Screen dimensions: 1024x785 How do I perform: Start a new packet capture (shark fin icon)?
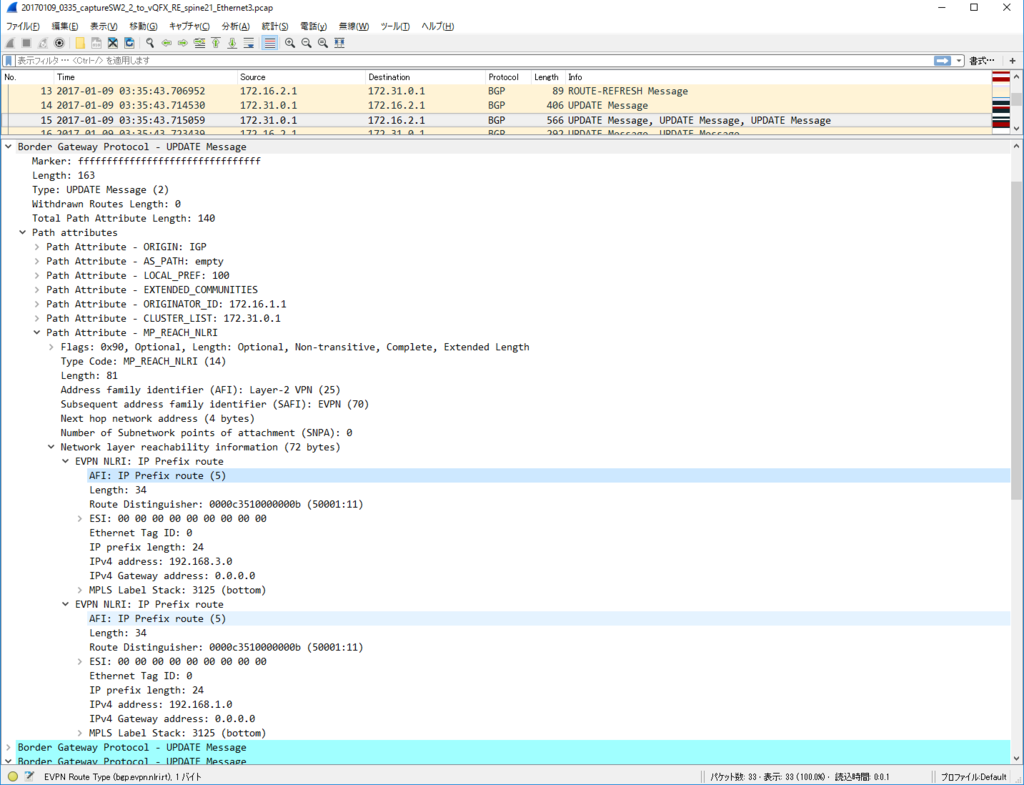point(10,43)
